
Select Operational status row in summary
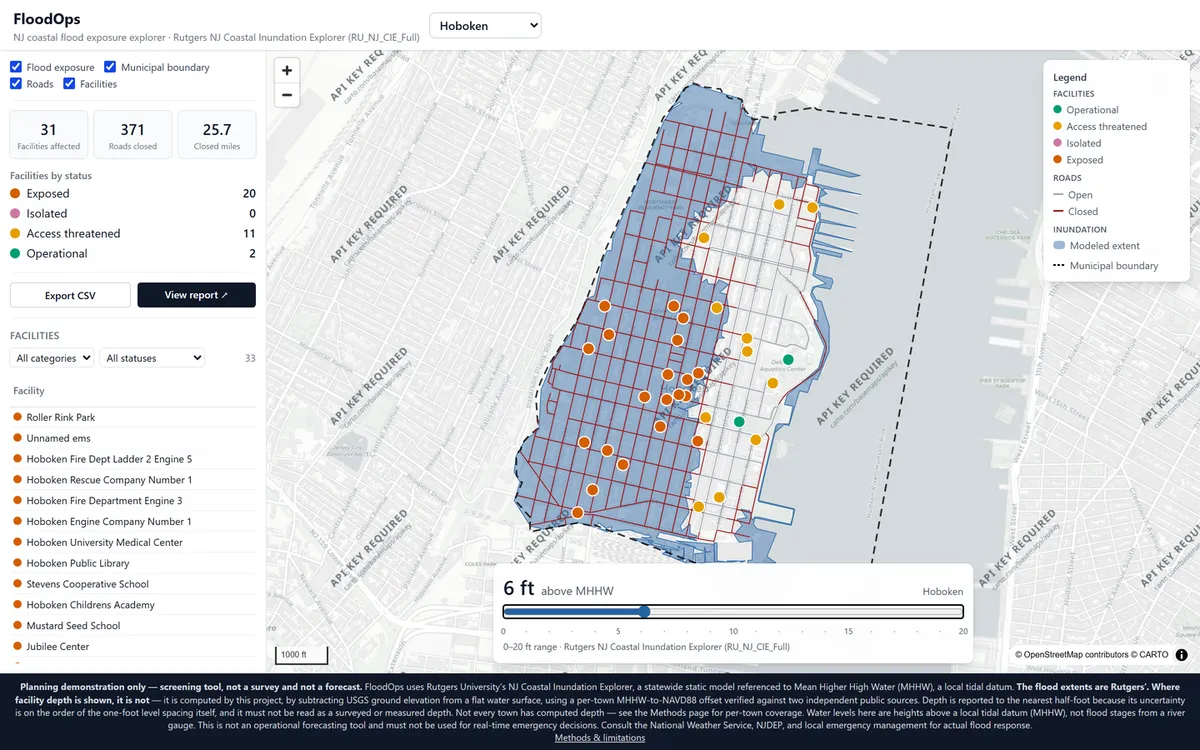[133, 253]
